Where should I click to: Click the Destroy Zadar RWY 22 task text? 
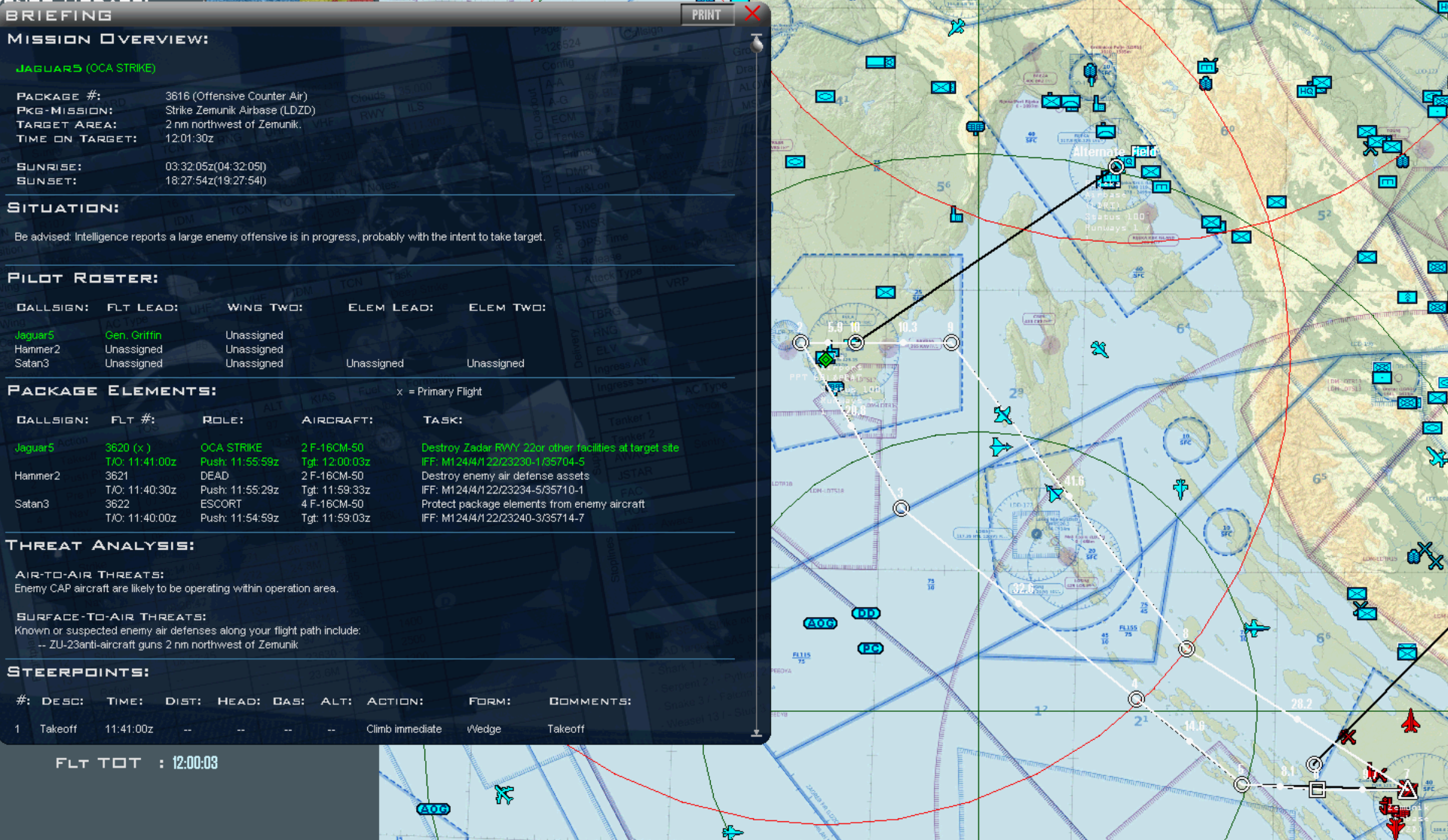click(x=550, y=447)
